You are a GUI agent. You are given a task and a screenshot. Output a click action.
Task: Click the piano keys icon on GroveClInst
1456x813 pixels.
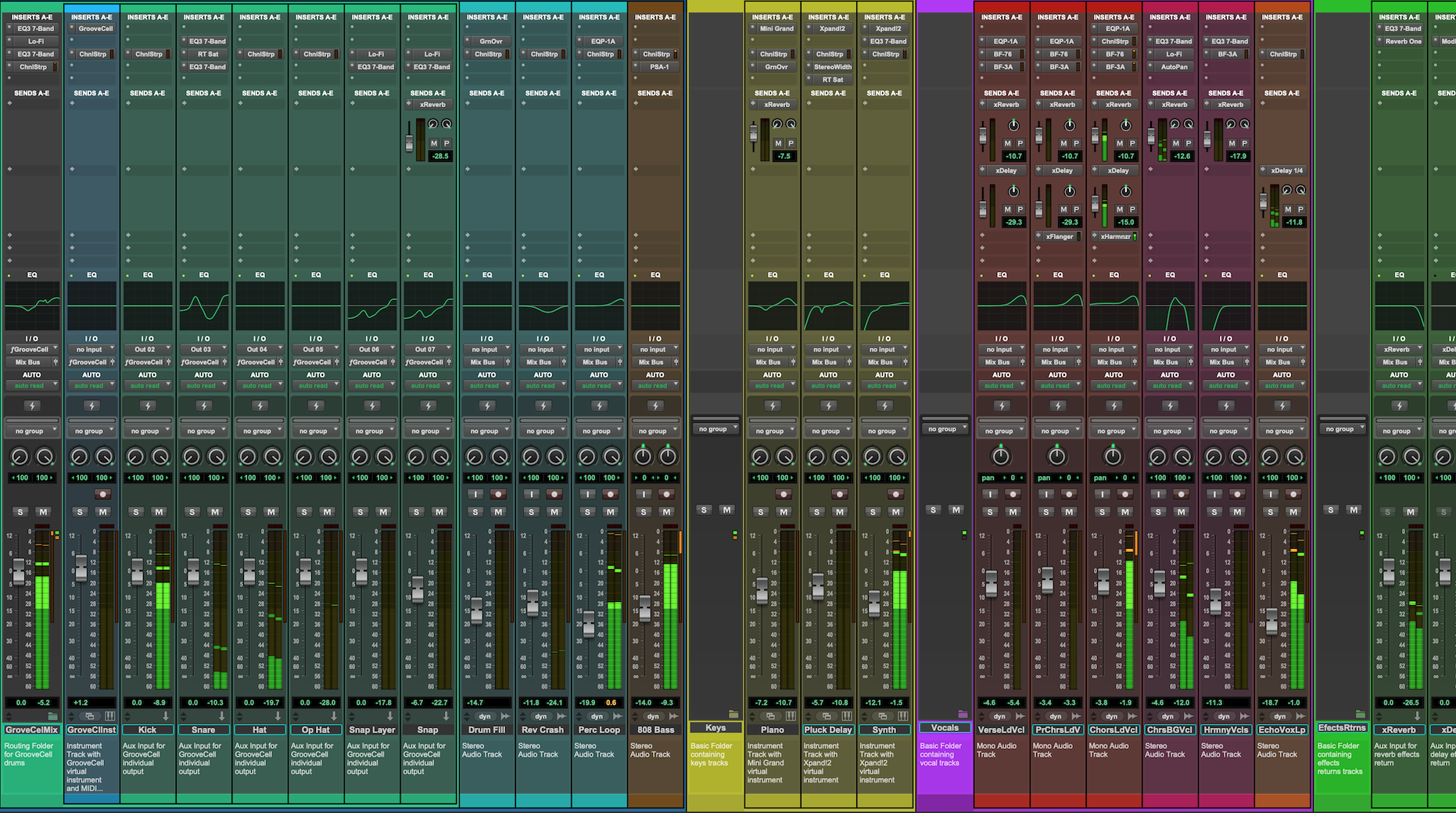coord(109,716)
